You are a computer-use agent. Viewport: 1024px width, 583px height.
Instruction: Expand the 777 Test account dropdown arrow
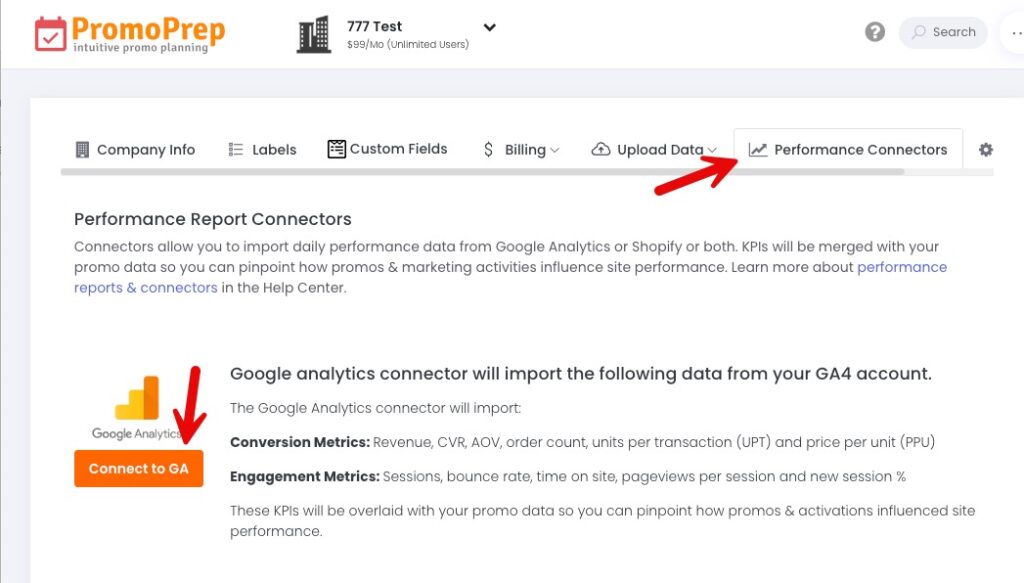(x=489, y=27)
